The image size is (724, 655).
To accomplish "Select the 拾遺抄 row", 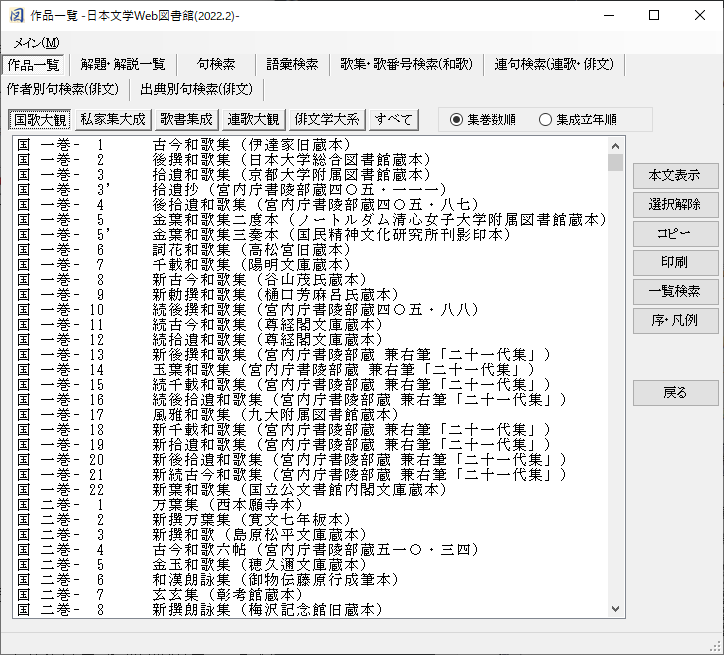I will pyautogui.click(x=310, y=190).
